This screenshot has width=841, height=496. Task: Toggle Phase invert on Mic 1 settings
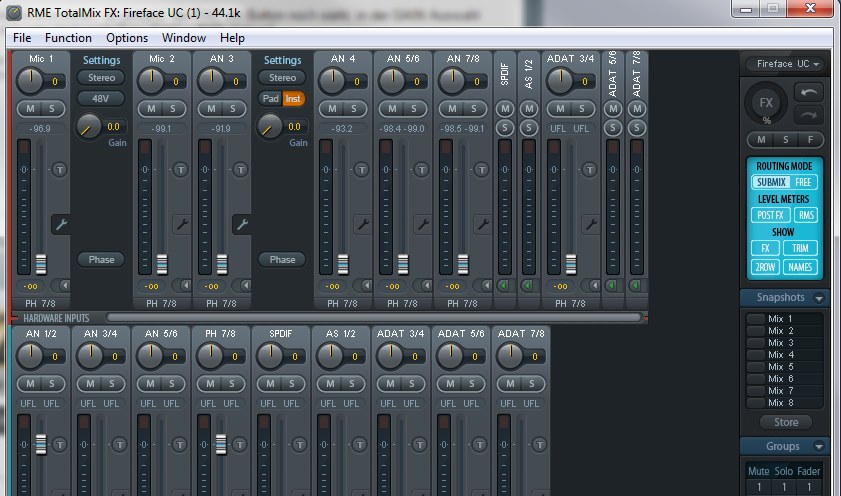(101, 260)
